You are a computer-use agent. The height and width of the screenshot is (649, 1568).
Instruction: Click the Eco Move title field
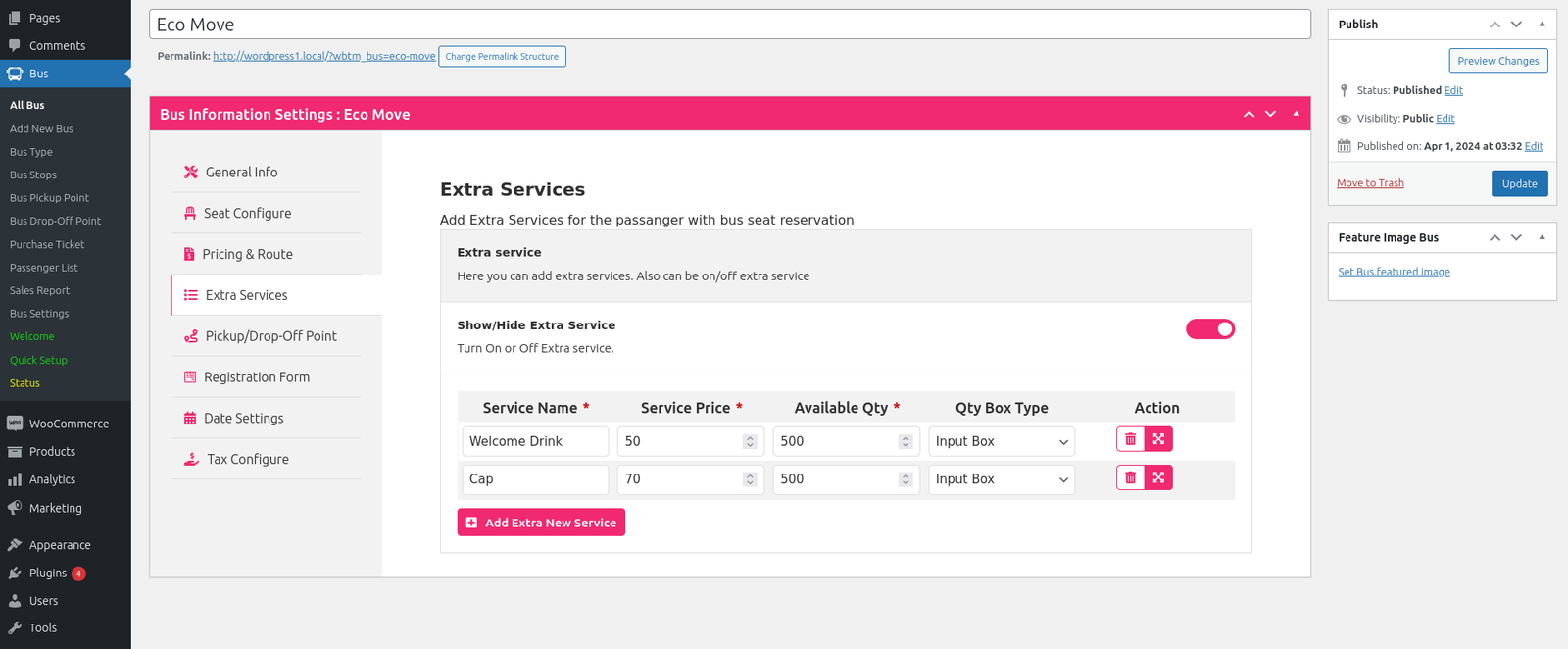pyautogui.click(x=729, y=25)
